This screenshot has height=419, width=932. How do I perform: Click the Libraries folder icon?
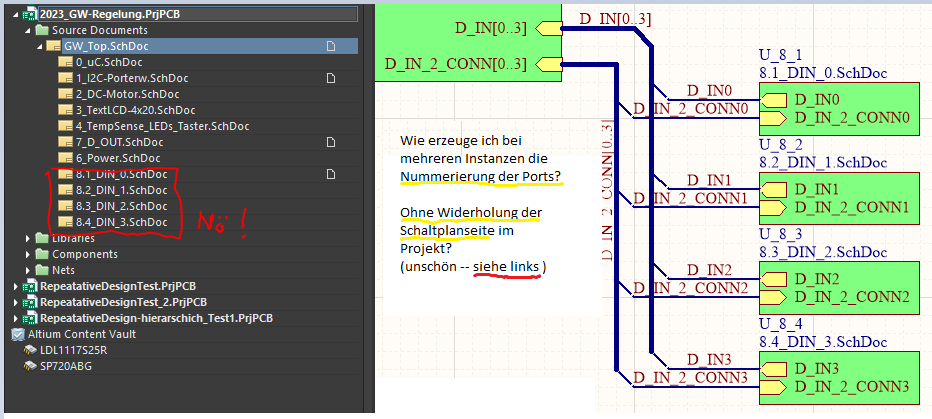[42, 238]
